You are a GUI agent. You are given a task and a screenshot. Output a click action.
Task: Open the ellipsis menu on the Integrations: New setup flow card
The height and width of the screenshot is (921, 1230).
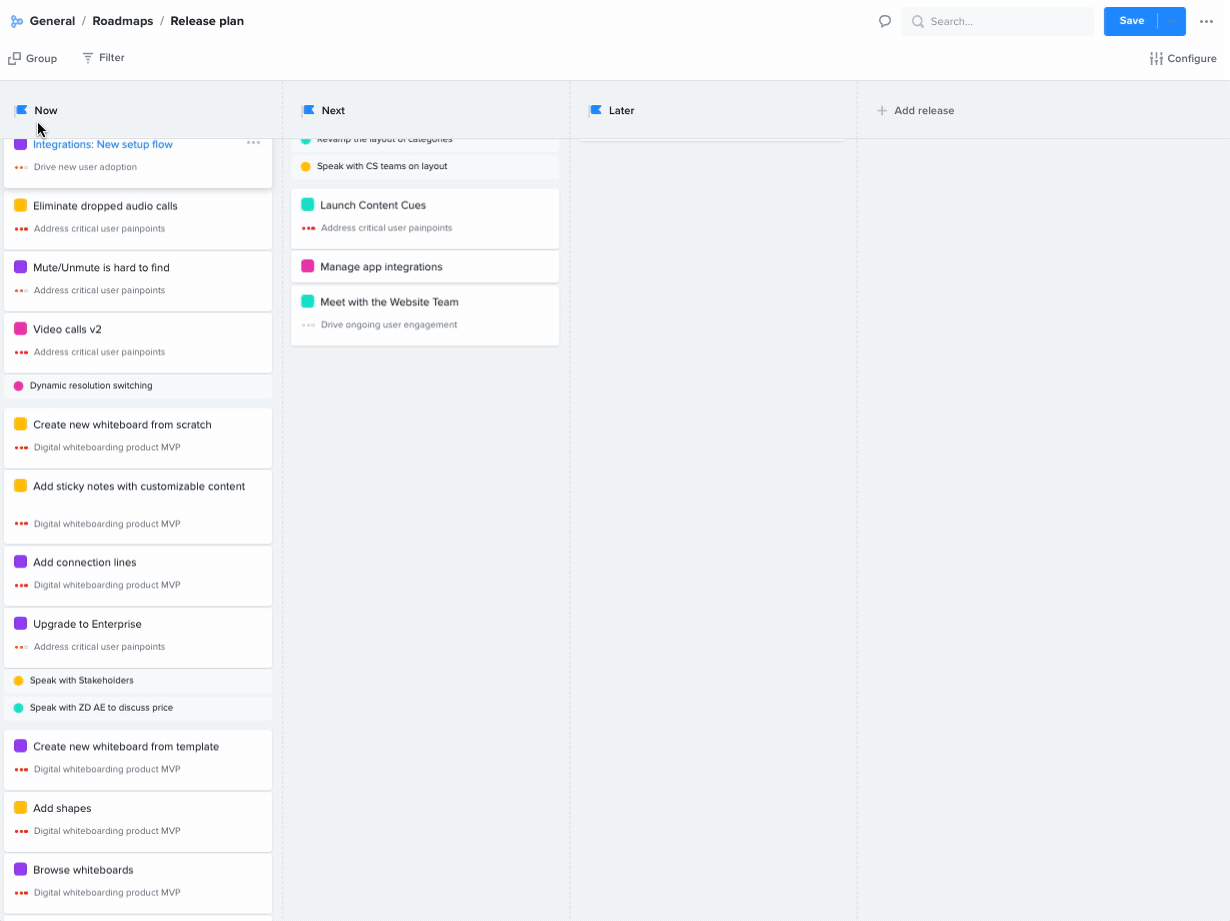(254, 143)
